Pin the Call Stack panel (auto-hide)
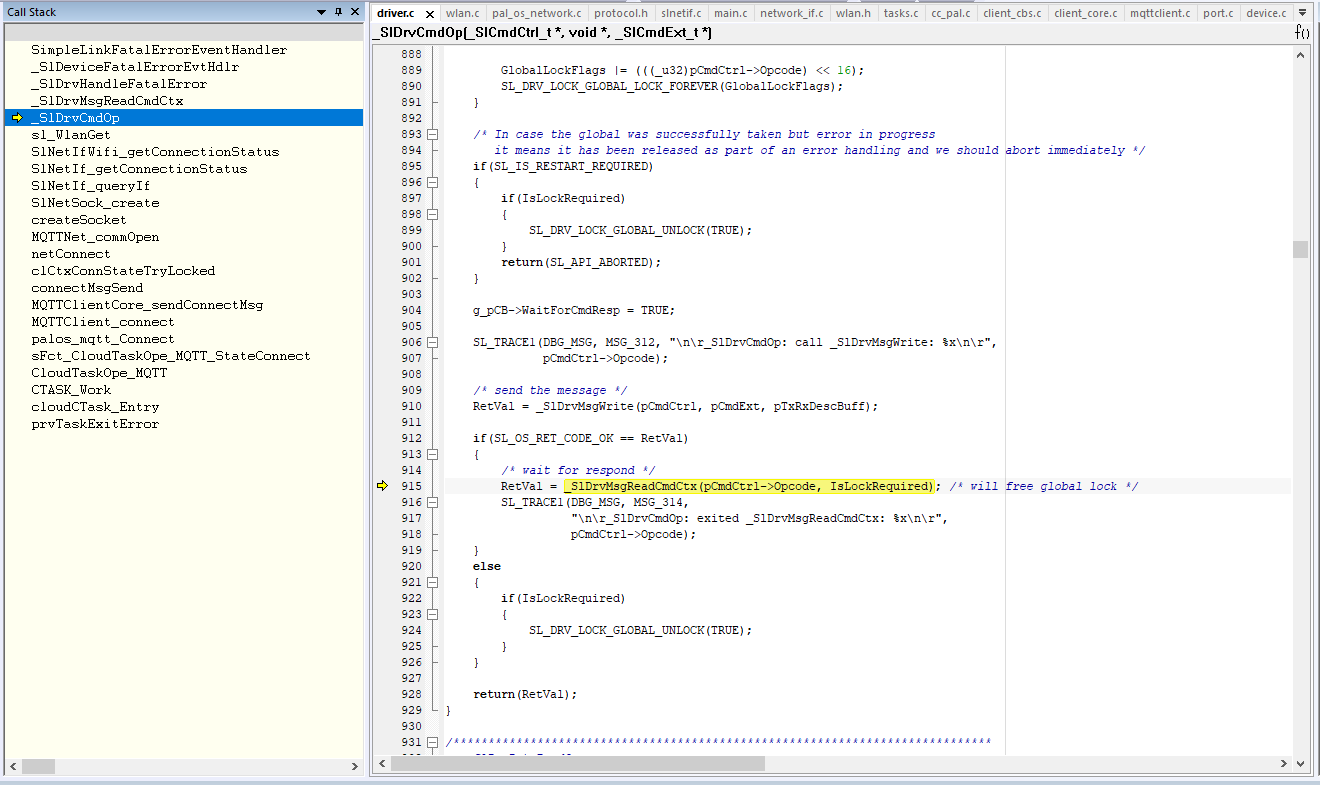 click(338, 12)
